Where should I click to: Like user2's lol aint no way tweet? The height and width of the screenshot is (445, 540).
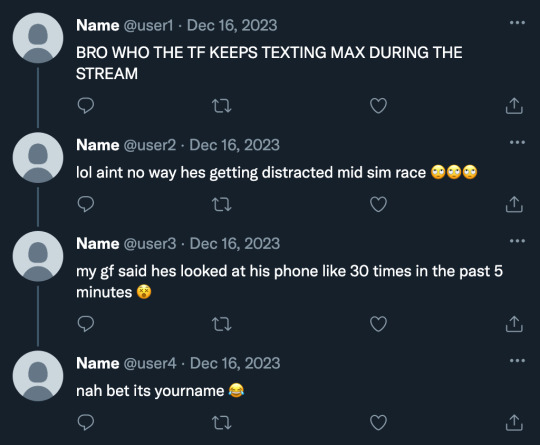378,205
